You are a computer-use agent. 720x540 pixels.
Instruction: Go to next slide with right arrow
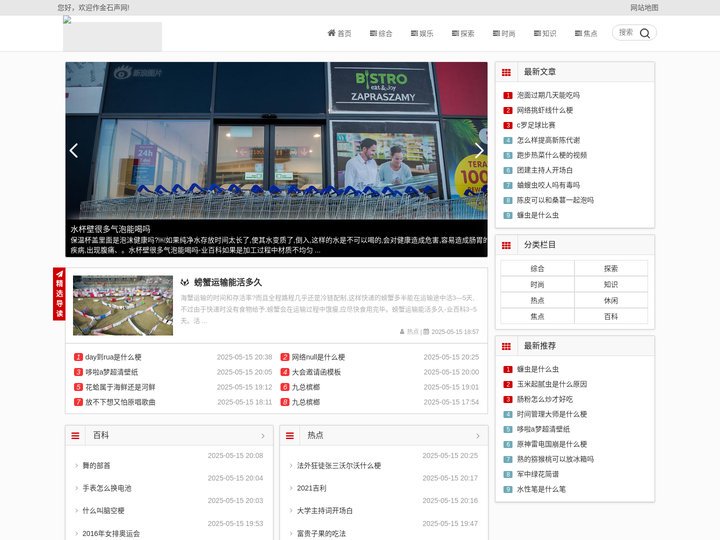pyautogui.click(x=478, y=150)
